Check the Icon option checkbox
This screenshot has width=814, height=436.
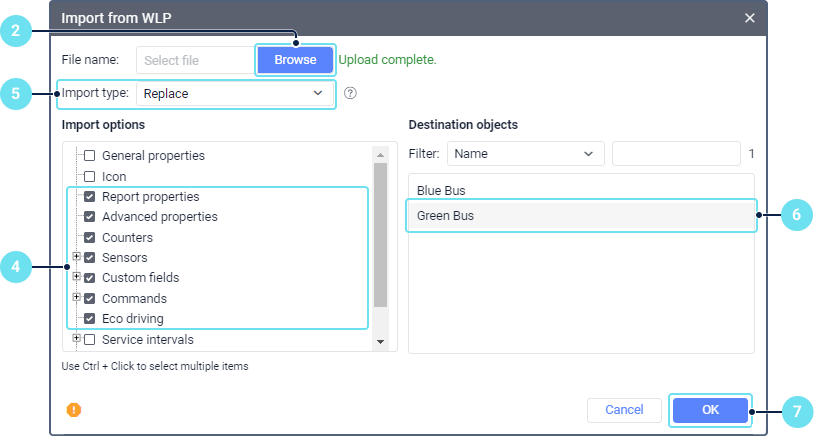pos(90,177)
